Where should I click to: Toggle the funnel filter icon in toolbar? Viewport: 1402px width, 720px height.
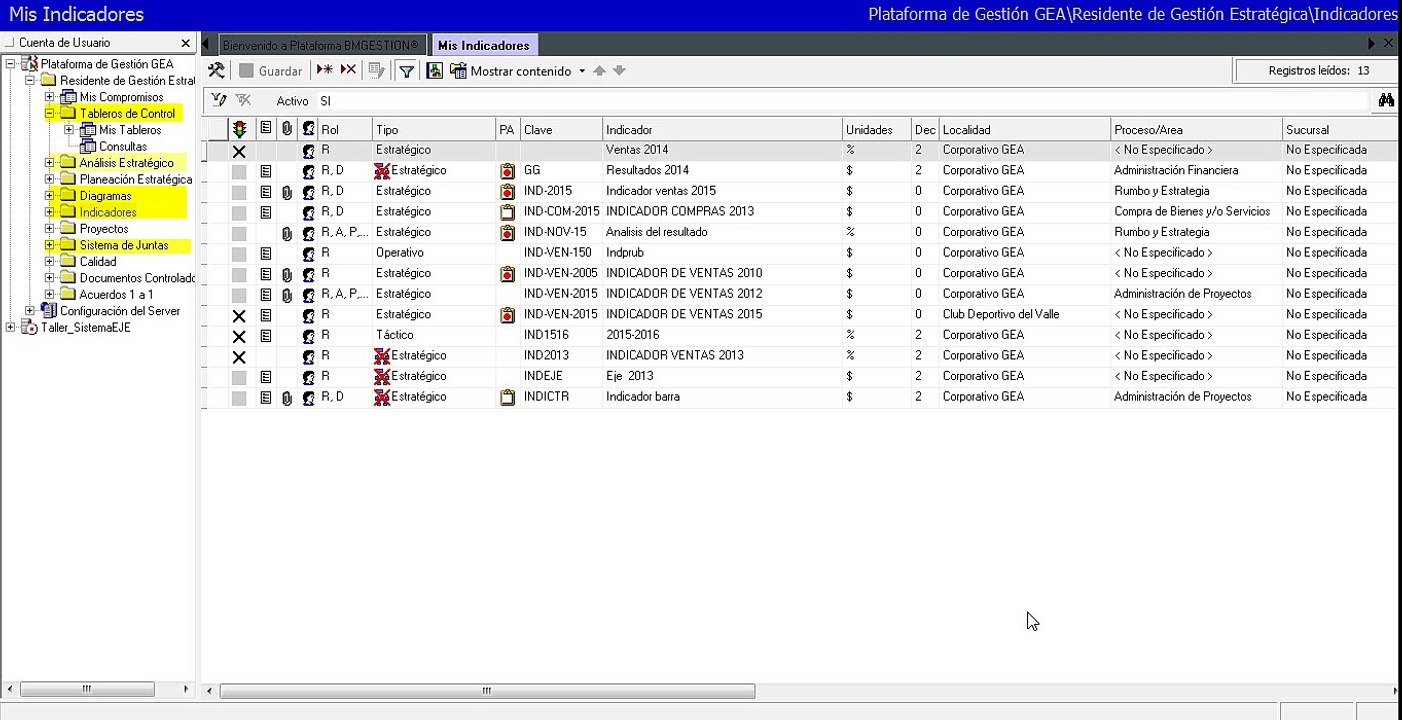(407, 71)
